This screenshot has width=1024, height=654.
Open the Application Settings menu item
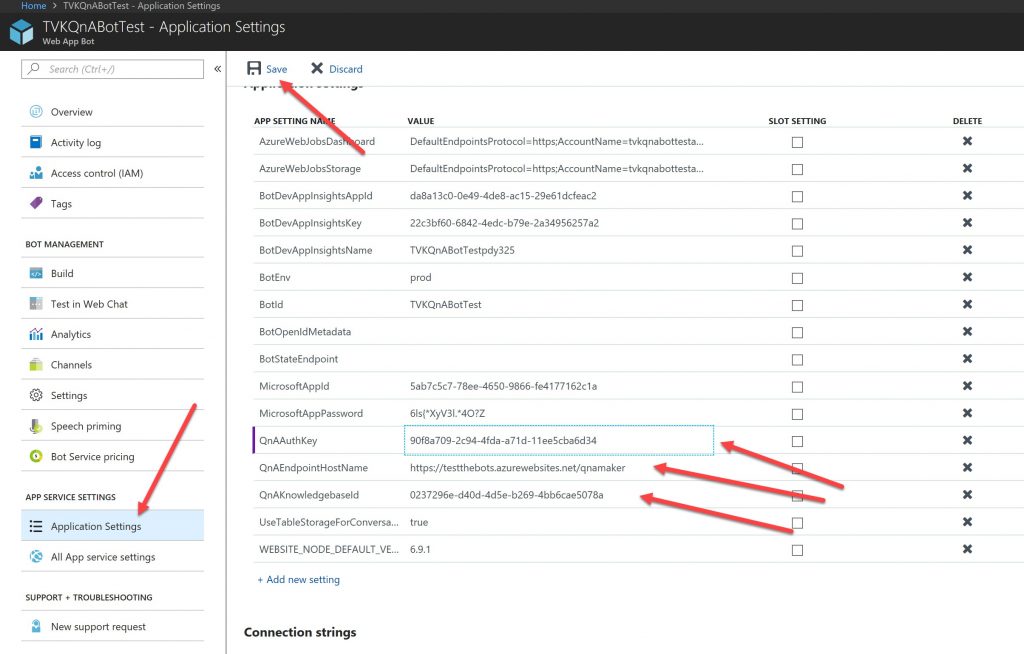pyautogui.click(x=96, y=526)
